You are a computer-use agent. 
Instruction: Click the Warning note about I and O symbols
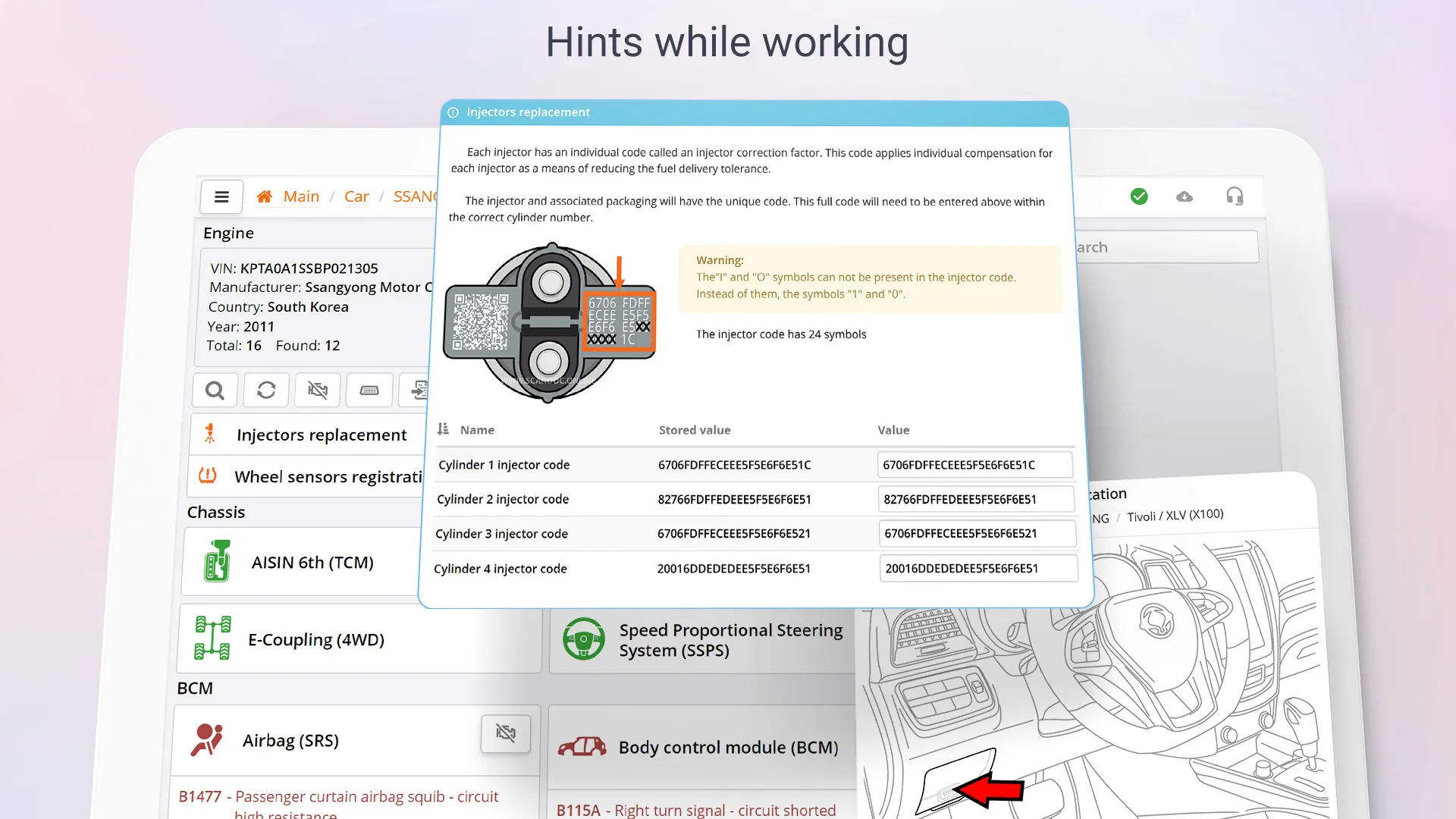870,278
